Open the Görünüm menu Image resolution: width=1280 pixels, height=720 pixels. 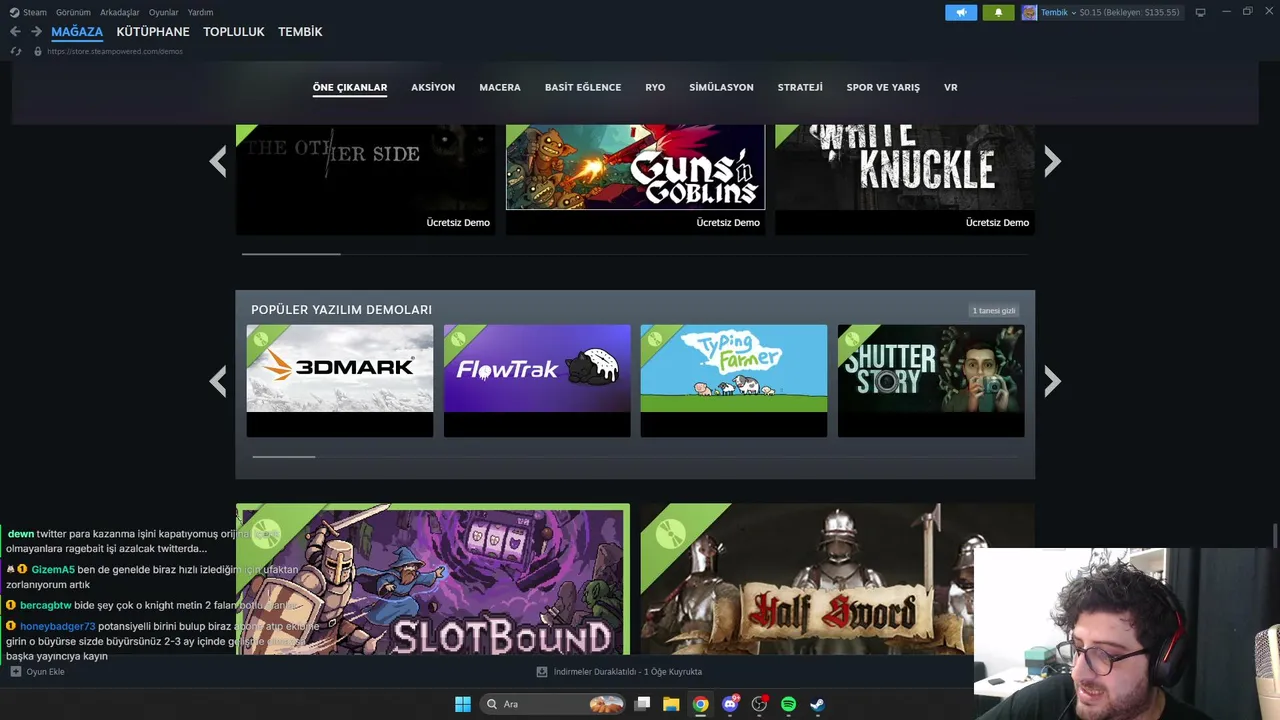click(x=73, y=12)
